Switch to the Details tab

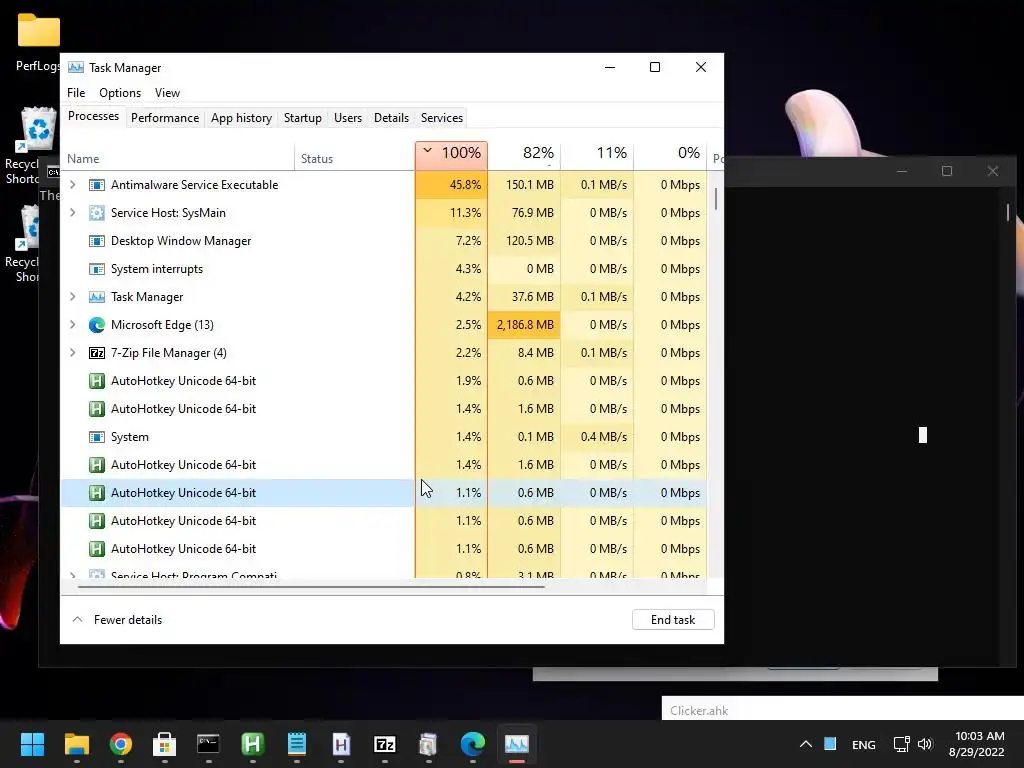coord(391,118)
